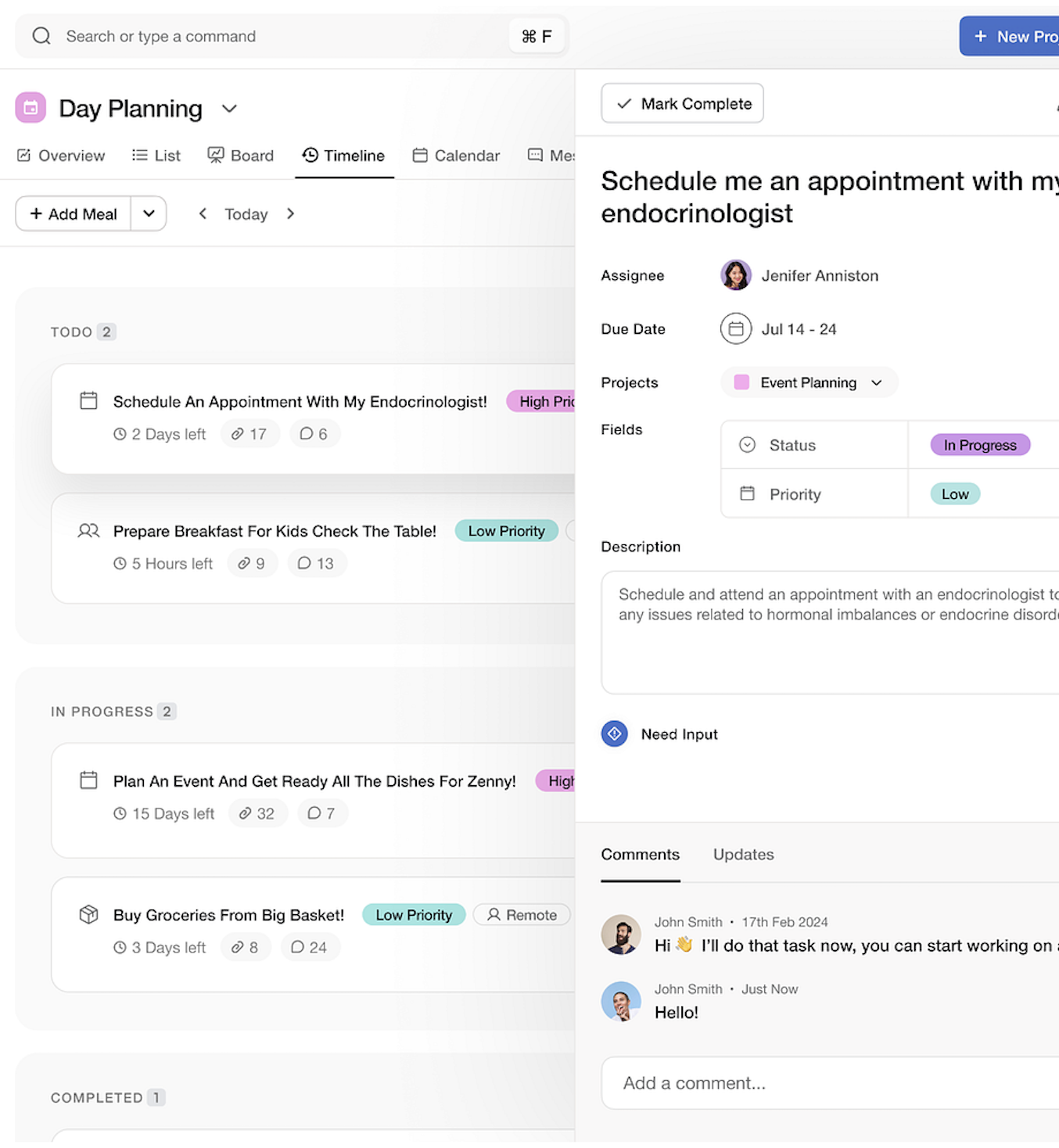1059x1148 pixels.
Task: Click the pink Event Planning color swatch
Action: 741,382
